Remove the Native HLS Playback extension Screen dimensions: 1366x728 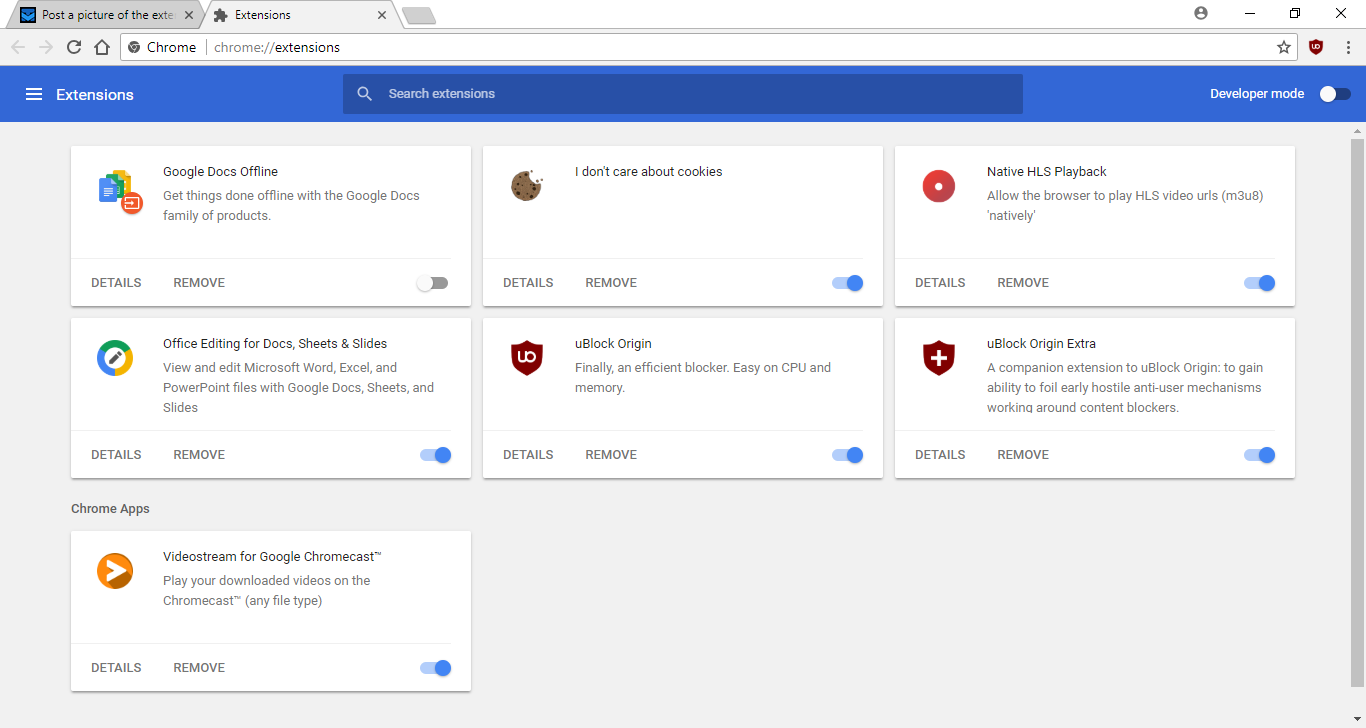[x=1023, y=283]
